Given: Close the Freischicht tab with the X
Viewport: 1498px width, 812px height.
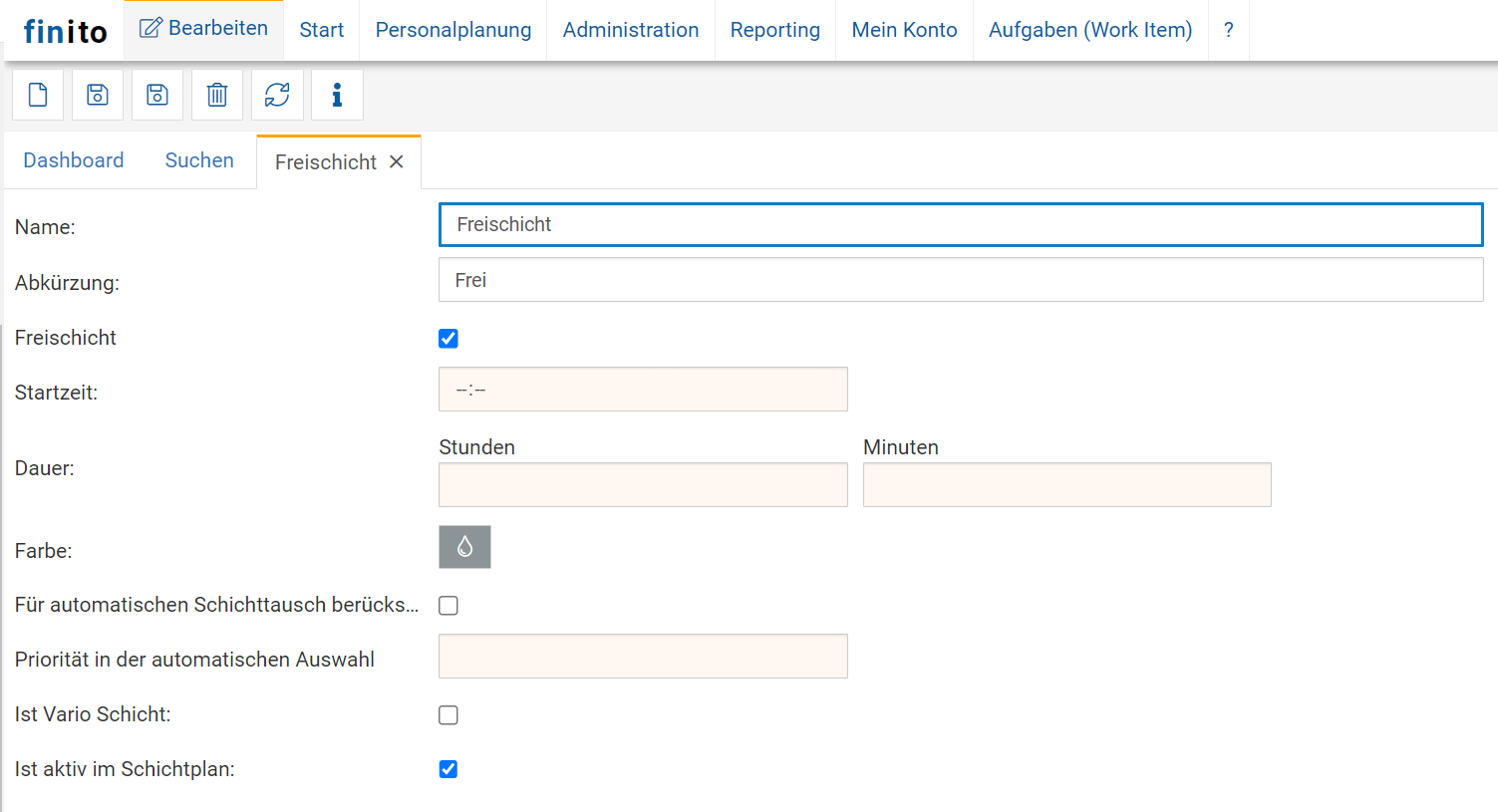Looking at the screenshot, I should (x=397, y=161).
